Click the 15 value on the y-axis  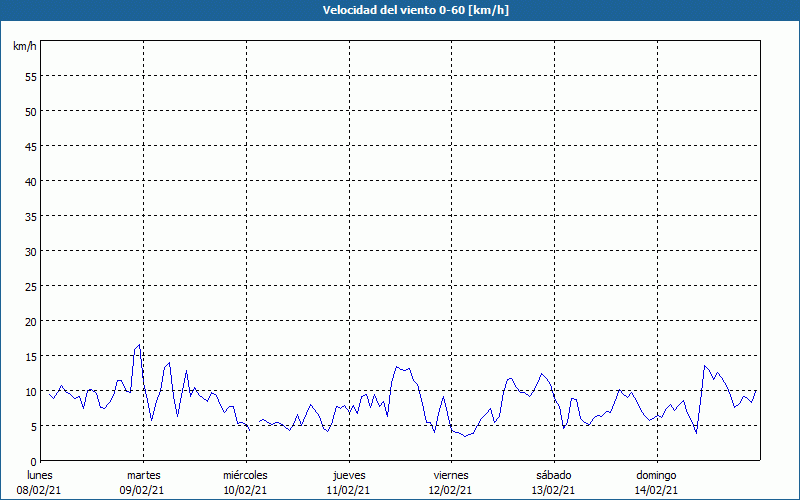[x=31, y=357]
